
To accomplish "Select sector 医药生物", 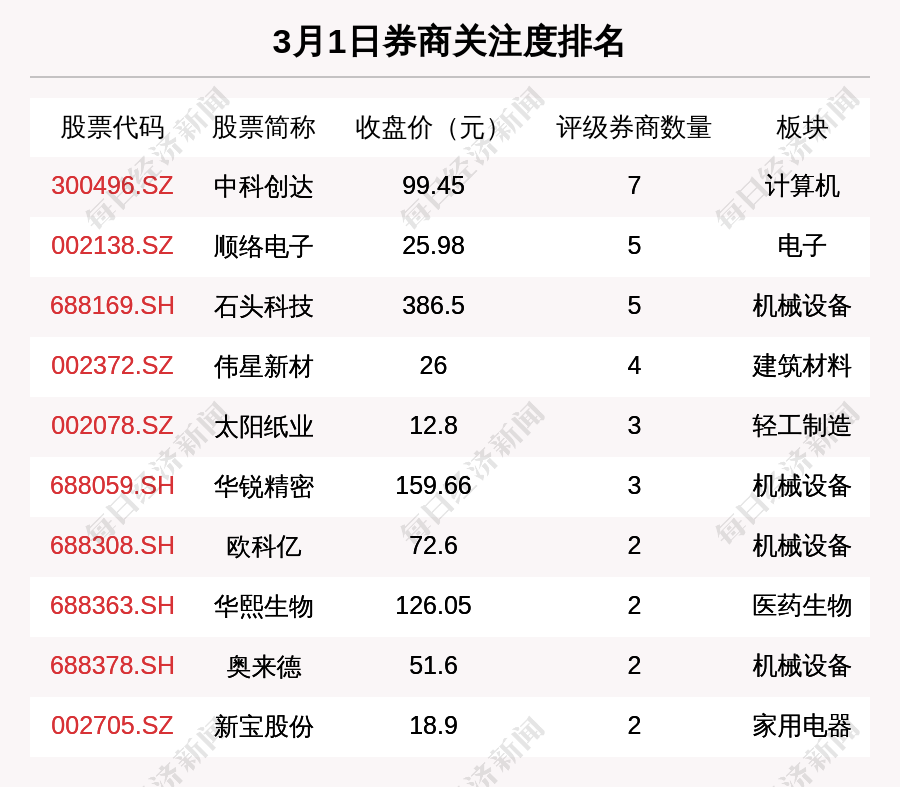I will click(x=802, y=606).
